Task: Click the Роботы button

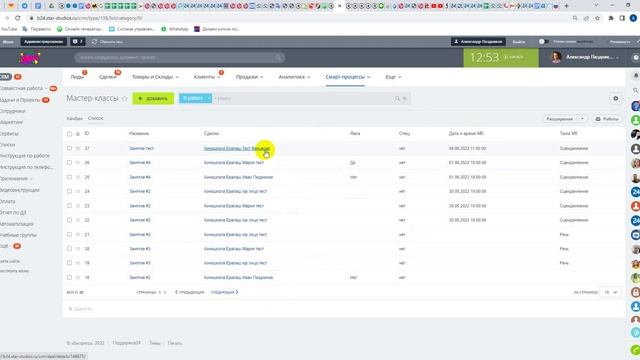Action: click(607, 119)
